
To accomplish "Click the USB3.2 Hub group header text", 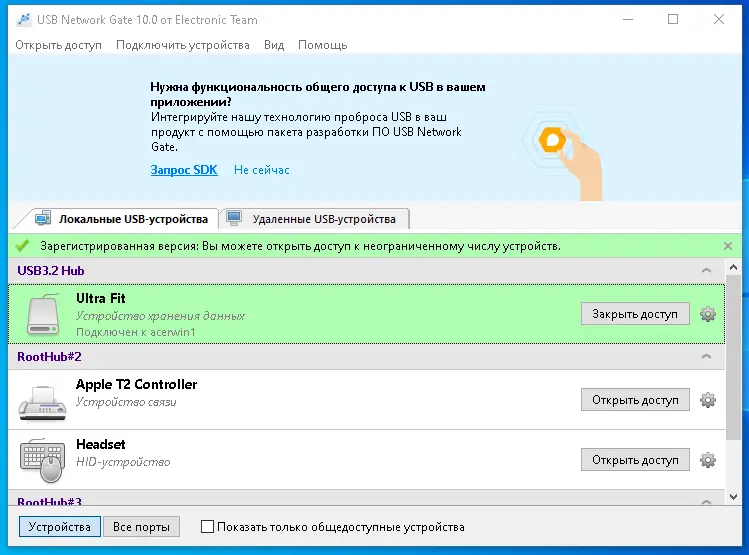I will tap(51, 271).
